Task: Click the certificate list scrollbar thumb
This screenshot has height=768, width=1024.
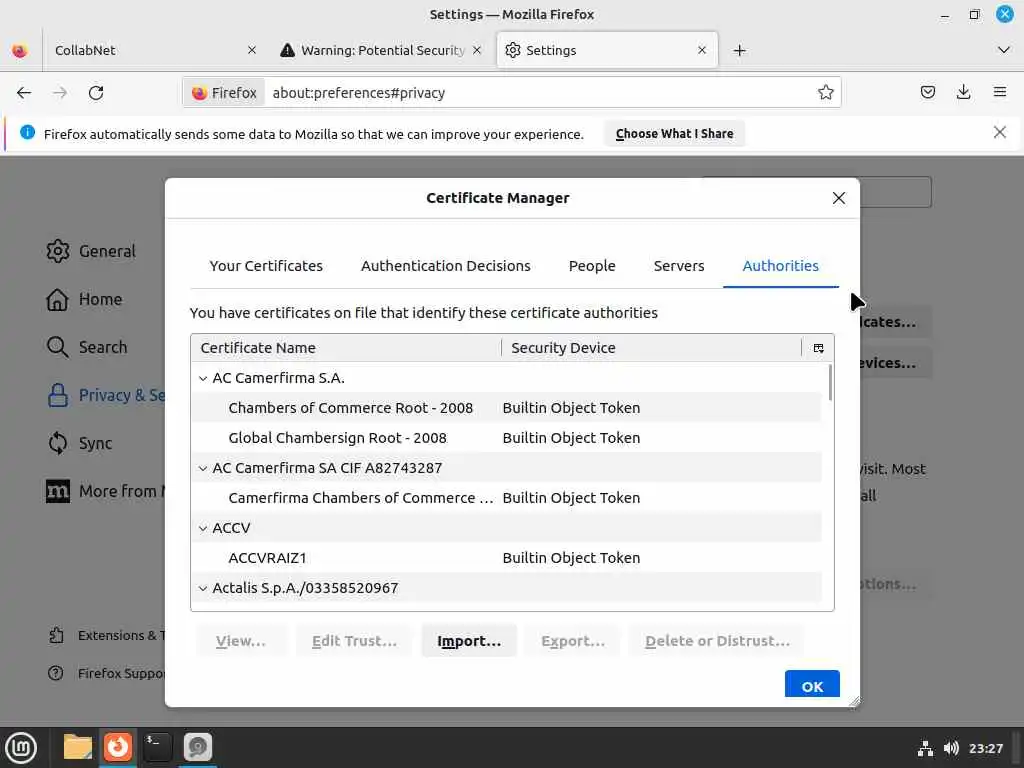Action: (x=830, y=383)
